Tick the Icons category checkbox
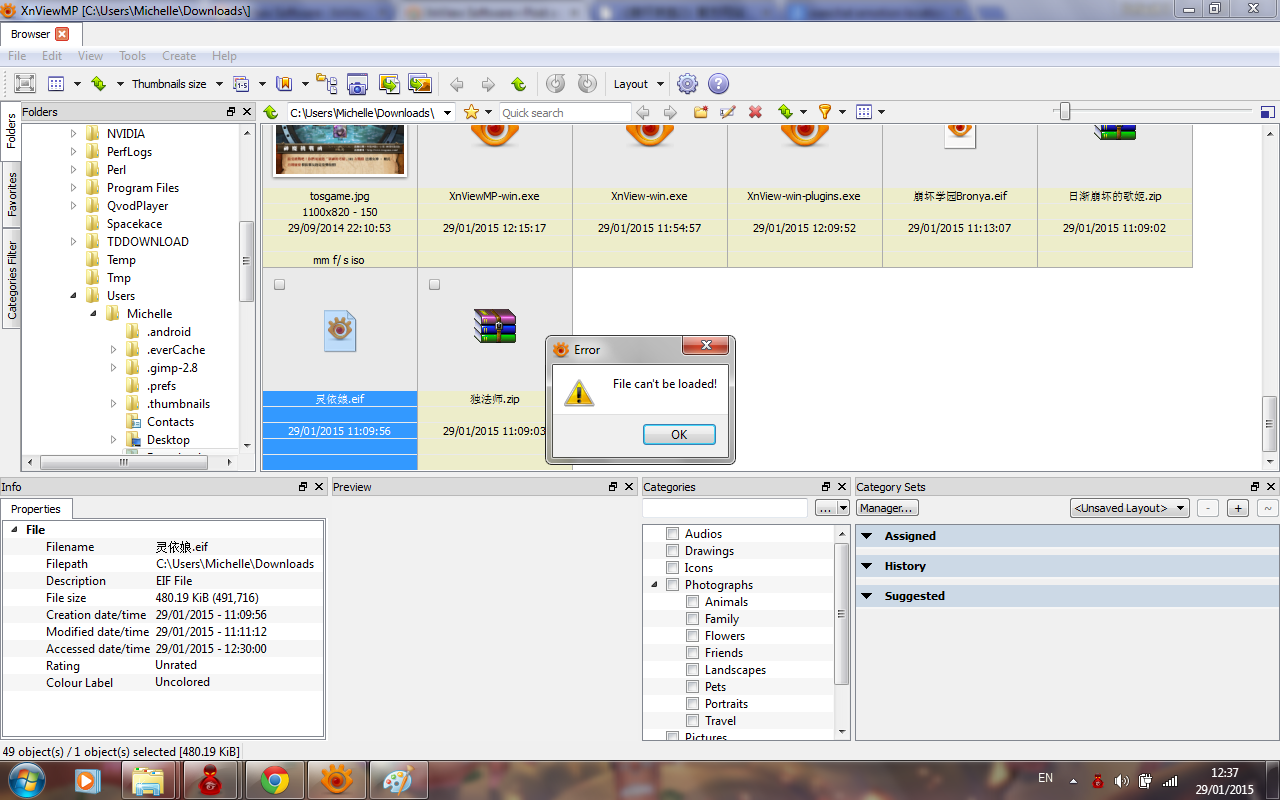Image resolution: width=1280 pixels, height=800 pixels. point(673,568)
